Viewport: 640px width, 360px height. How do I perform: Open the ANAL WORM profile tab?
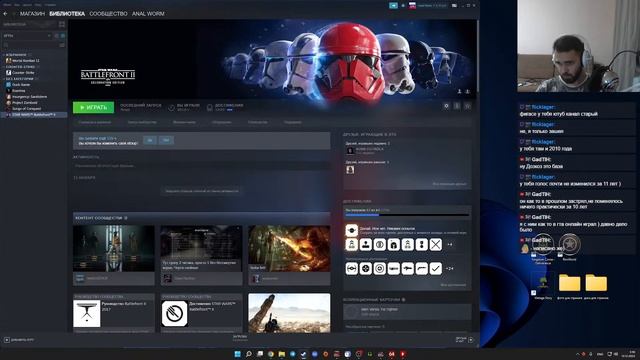pyautogui.click(x=148, y=14)
